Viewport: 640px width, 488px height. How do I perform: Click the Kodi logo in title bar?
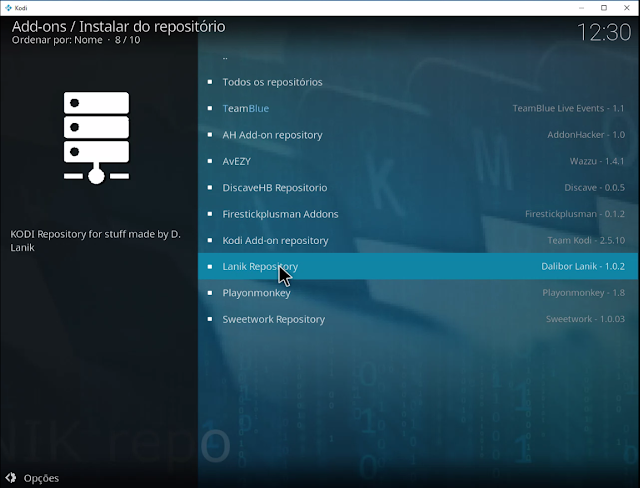click(8, 8)
